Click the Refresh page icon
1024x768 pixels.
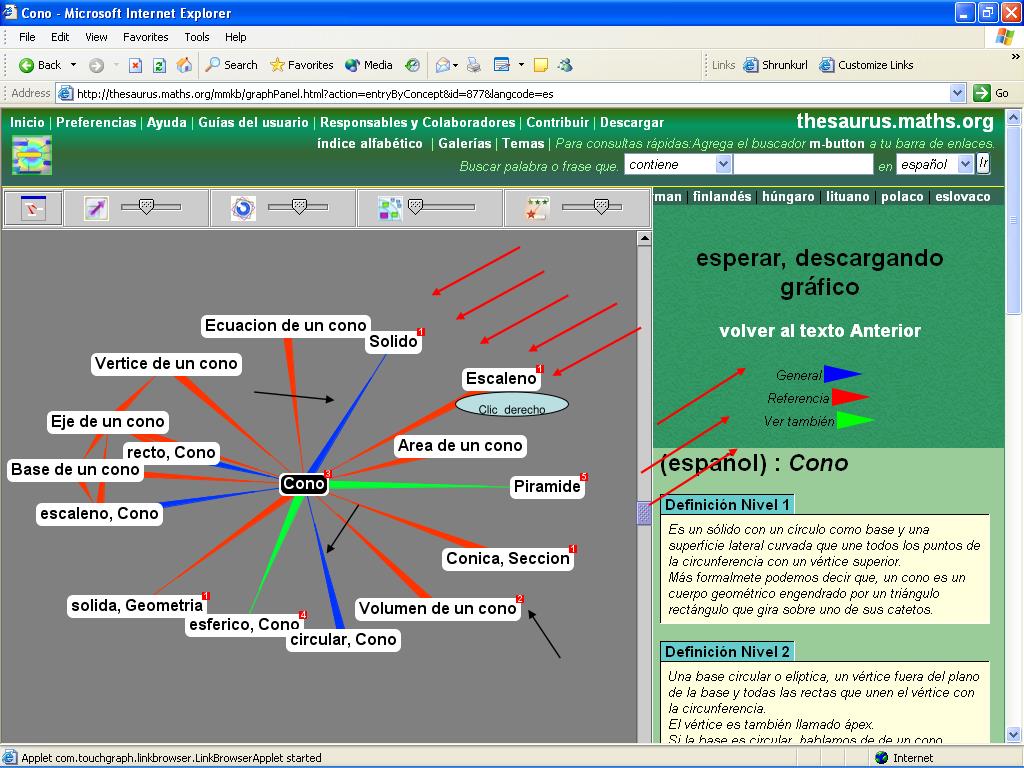coord(159,65)
